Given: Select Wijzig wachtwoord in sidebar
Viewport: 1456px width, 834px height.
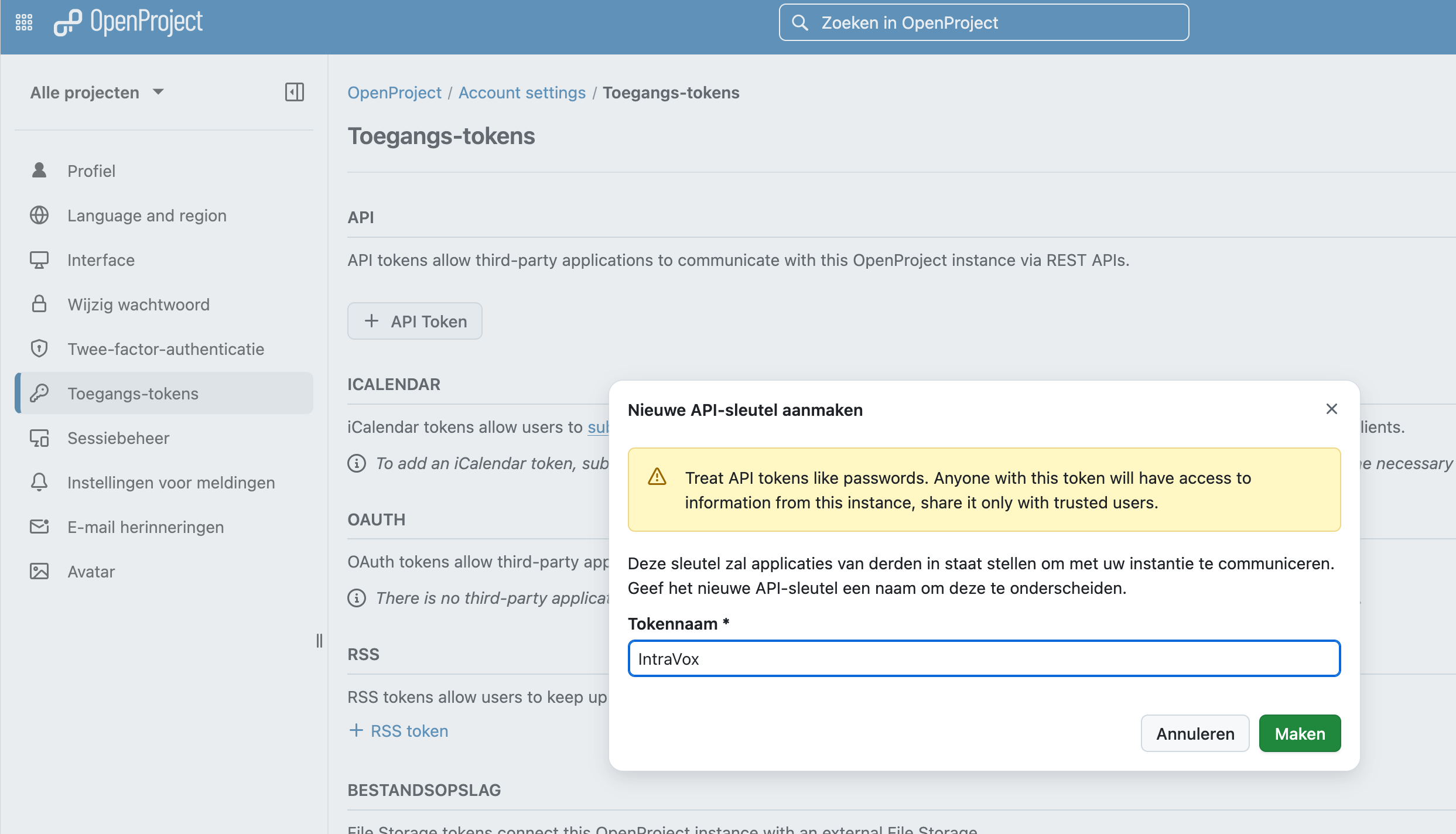Looking at the screenshot, I should point(164,304).
